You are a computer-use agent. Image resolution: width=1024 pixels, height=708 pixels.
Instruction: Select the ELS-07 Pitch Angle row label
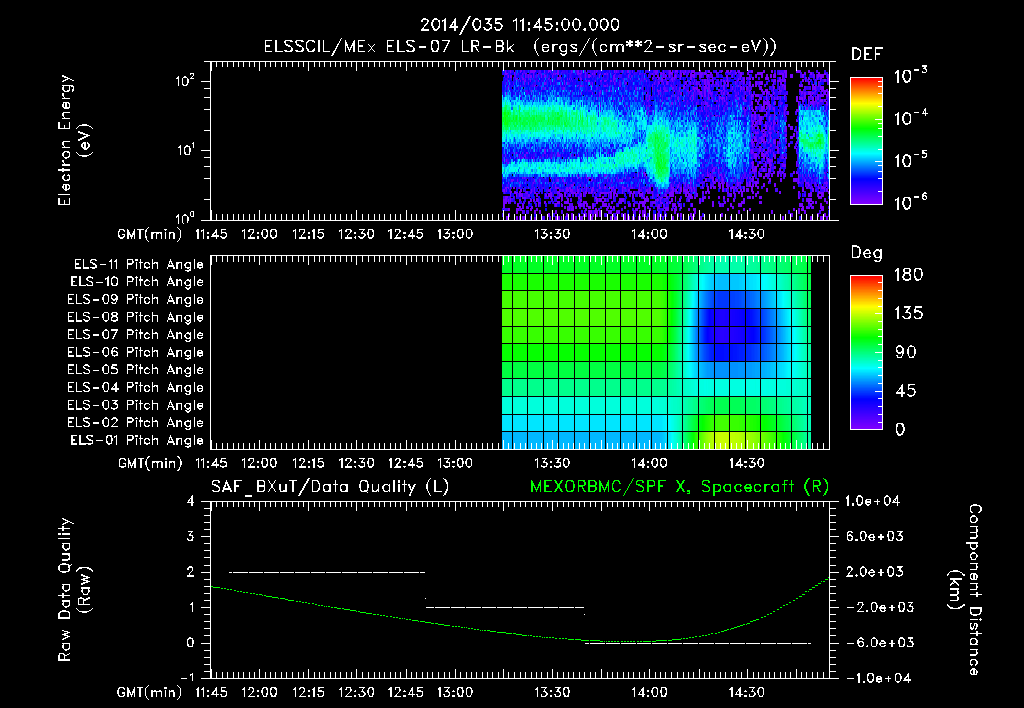click(x=136, y=334)
